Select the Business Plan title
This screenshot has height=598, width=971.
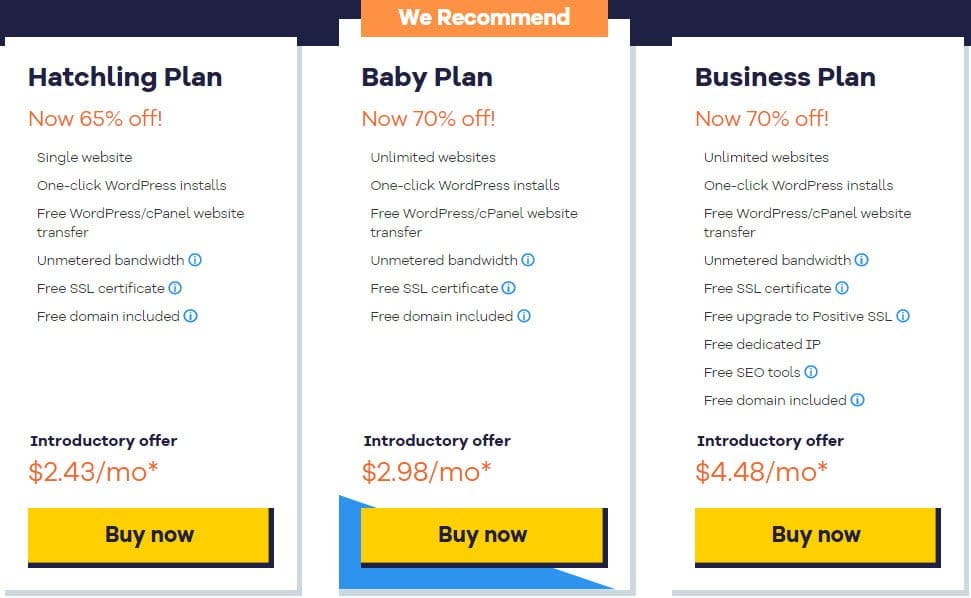click(784, 77)
